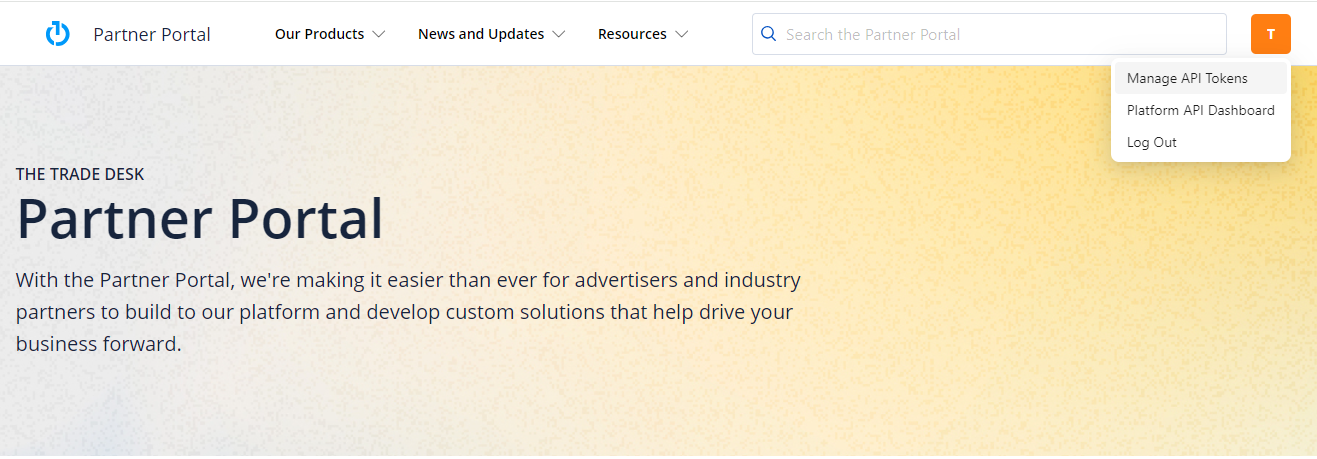Expand the chevron beside Resources
The width and height of the screenshot is (1317, 459).
coord(682,34)
